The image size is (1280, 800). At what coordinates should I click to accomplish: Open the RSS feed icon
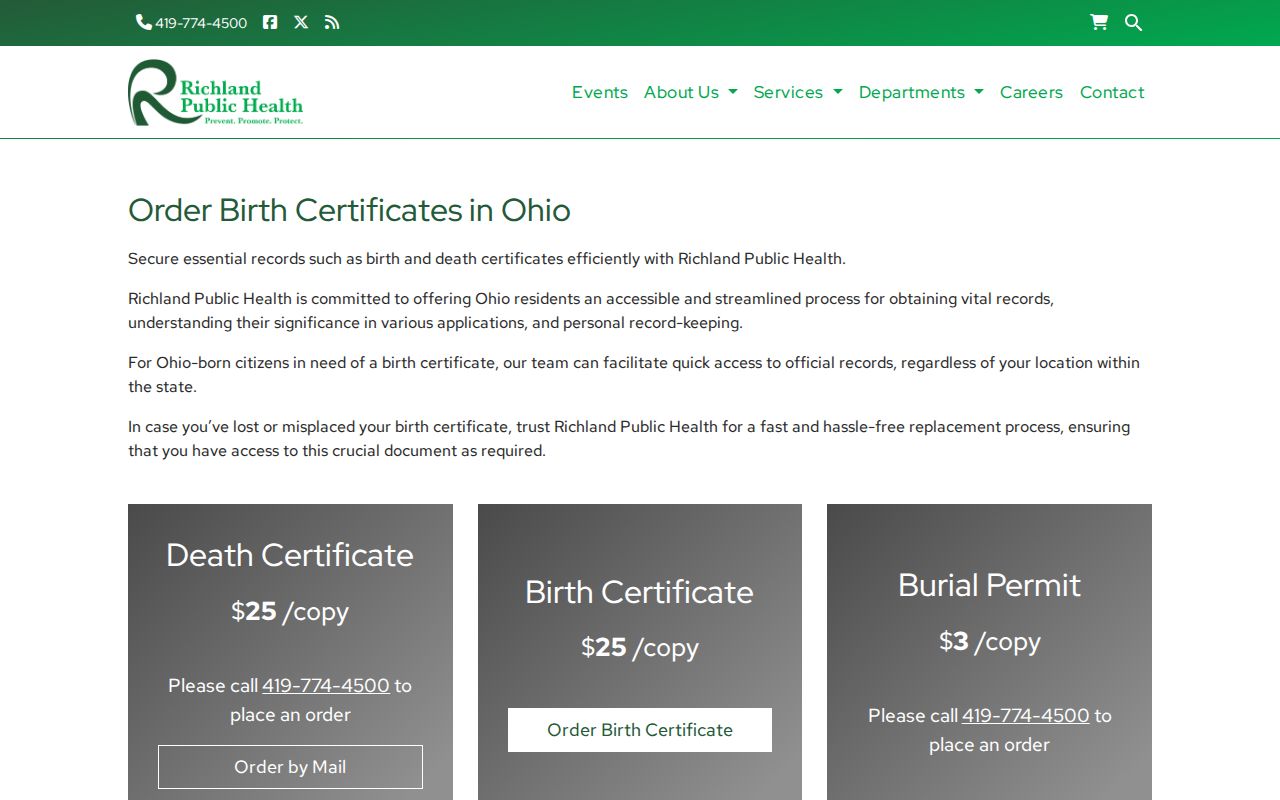pyautogui.click(x=332, y=22)
